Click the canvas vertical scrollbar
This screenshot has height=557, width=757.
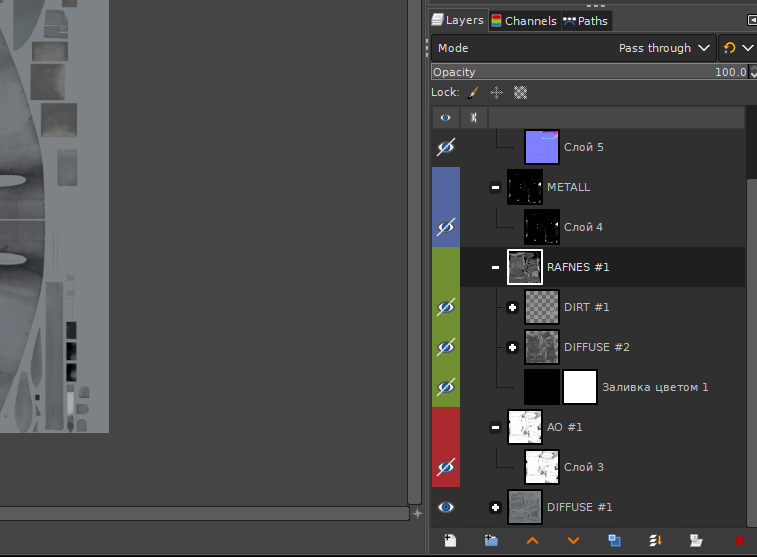pos(414,252)
